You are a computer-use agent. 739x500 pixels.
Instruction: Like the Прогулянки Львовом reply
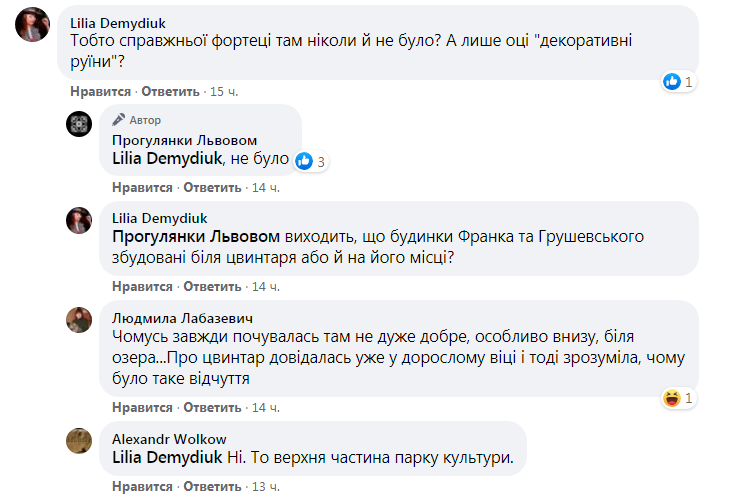(137, 188)
